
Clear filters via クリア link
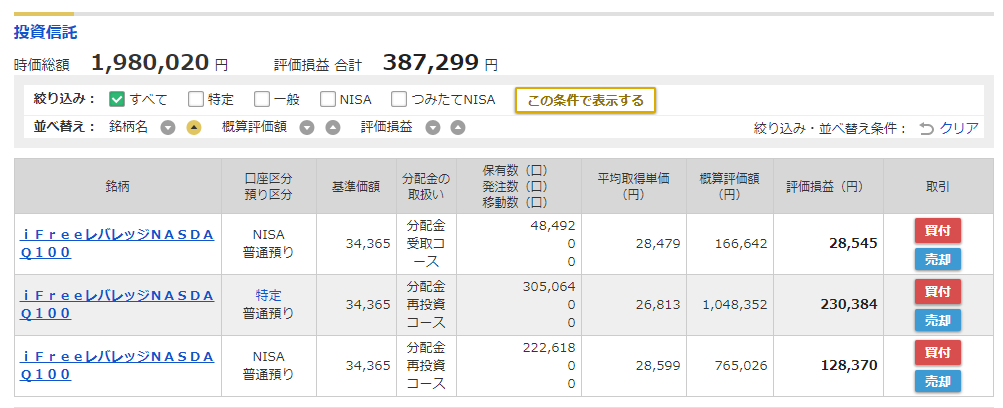pos(959,128)
